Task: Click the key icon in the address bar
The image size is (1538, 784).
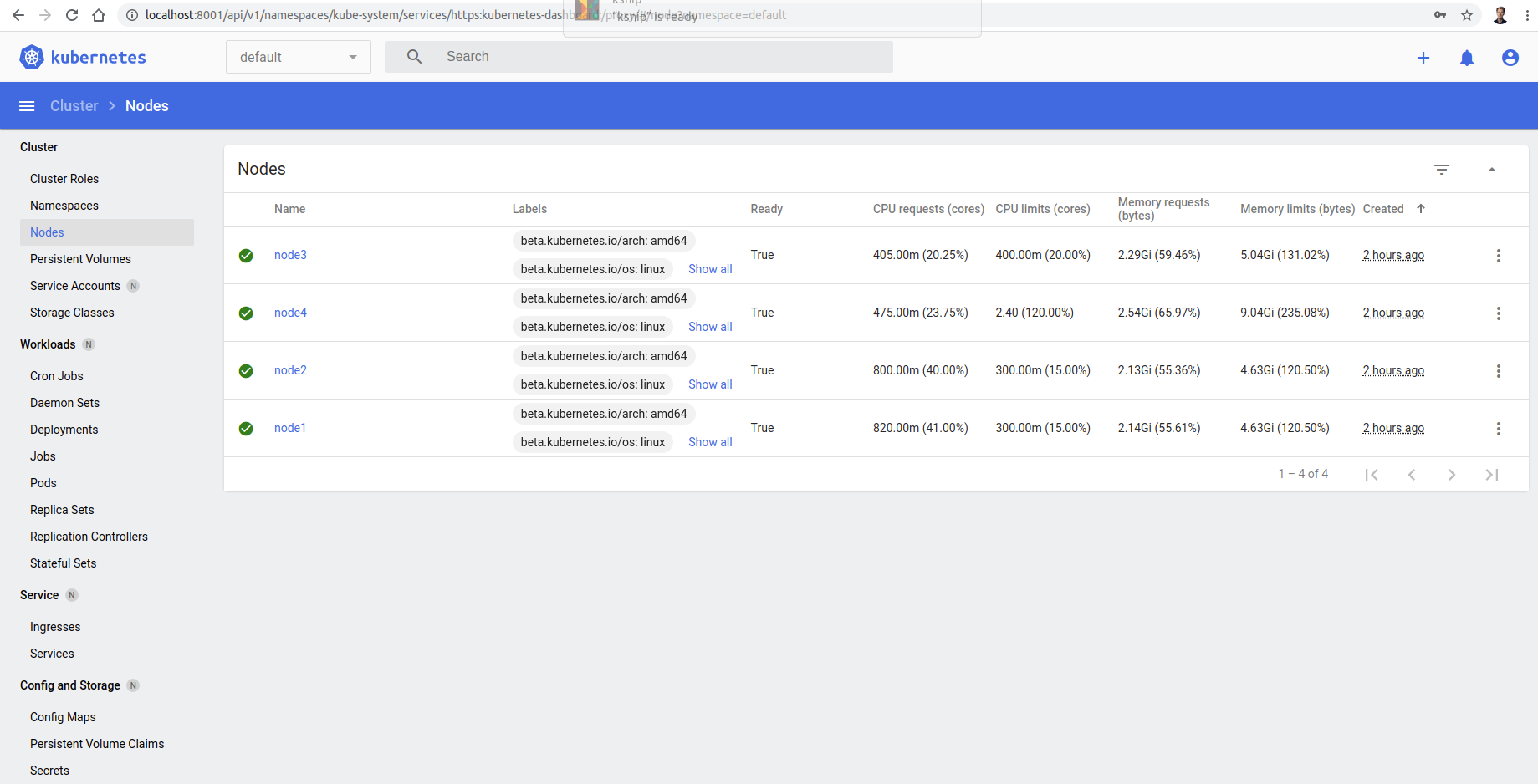Action: point(1439,15)
